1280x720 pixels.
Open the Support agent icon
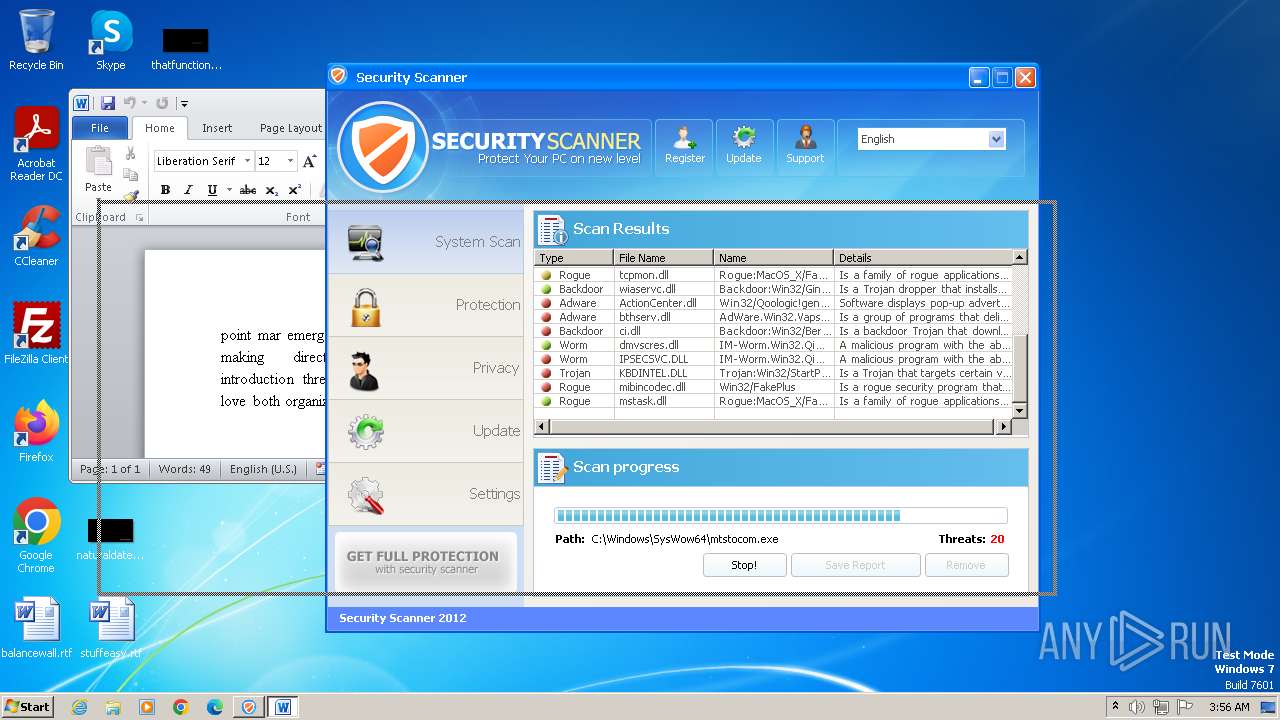coord(805,147)
